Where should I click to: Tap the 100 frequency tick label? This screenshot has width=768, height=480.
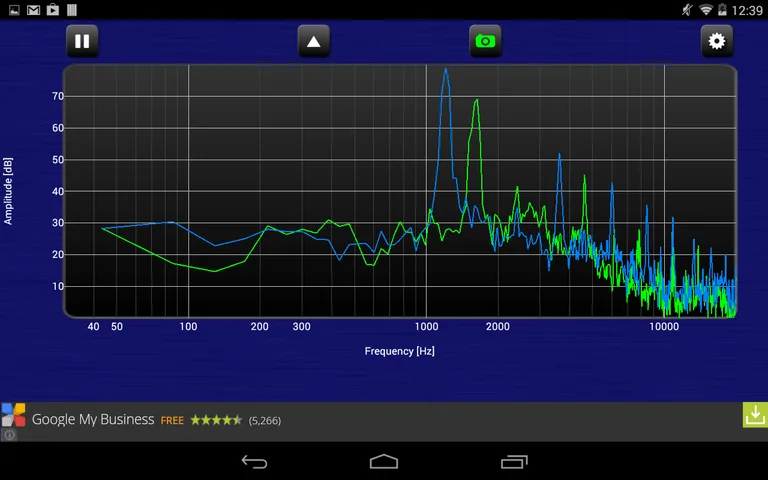tap(189, 327)
